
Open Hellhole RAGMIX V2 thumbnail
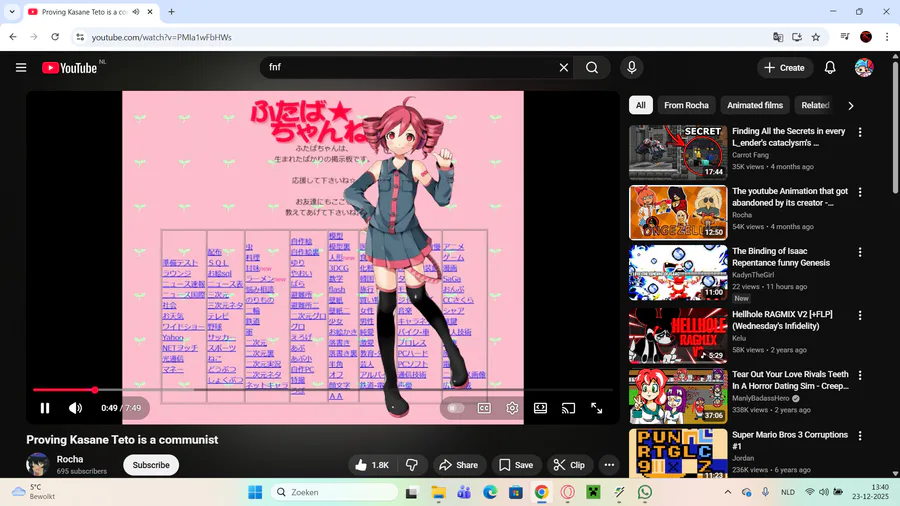(678, 336)
